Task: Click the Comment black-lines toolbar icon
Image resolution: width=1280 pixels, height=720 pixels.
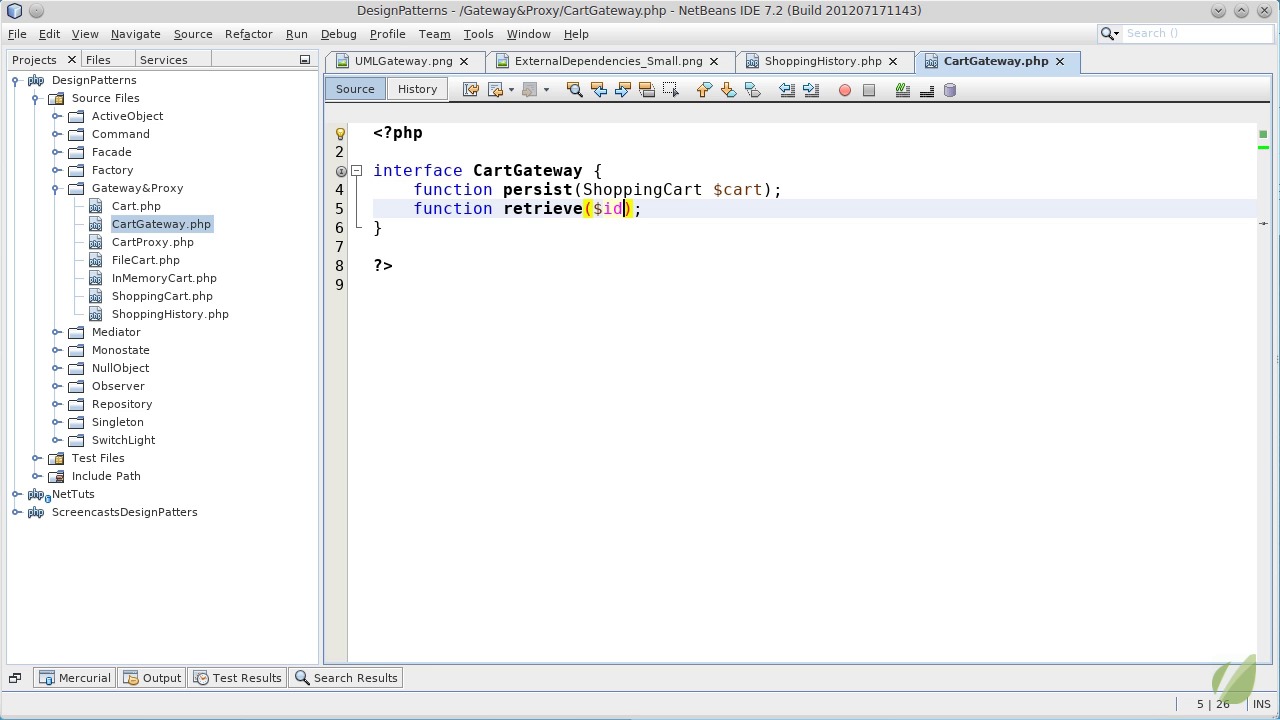Action: pyautogui.click(x=927, y=90)
